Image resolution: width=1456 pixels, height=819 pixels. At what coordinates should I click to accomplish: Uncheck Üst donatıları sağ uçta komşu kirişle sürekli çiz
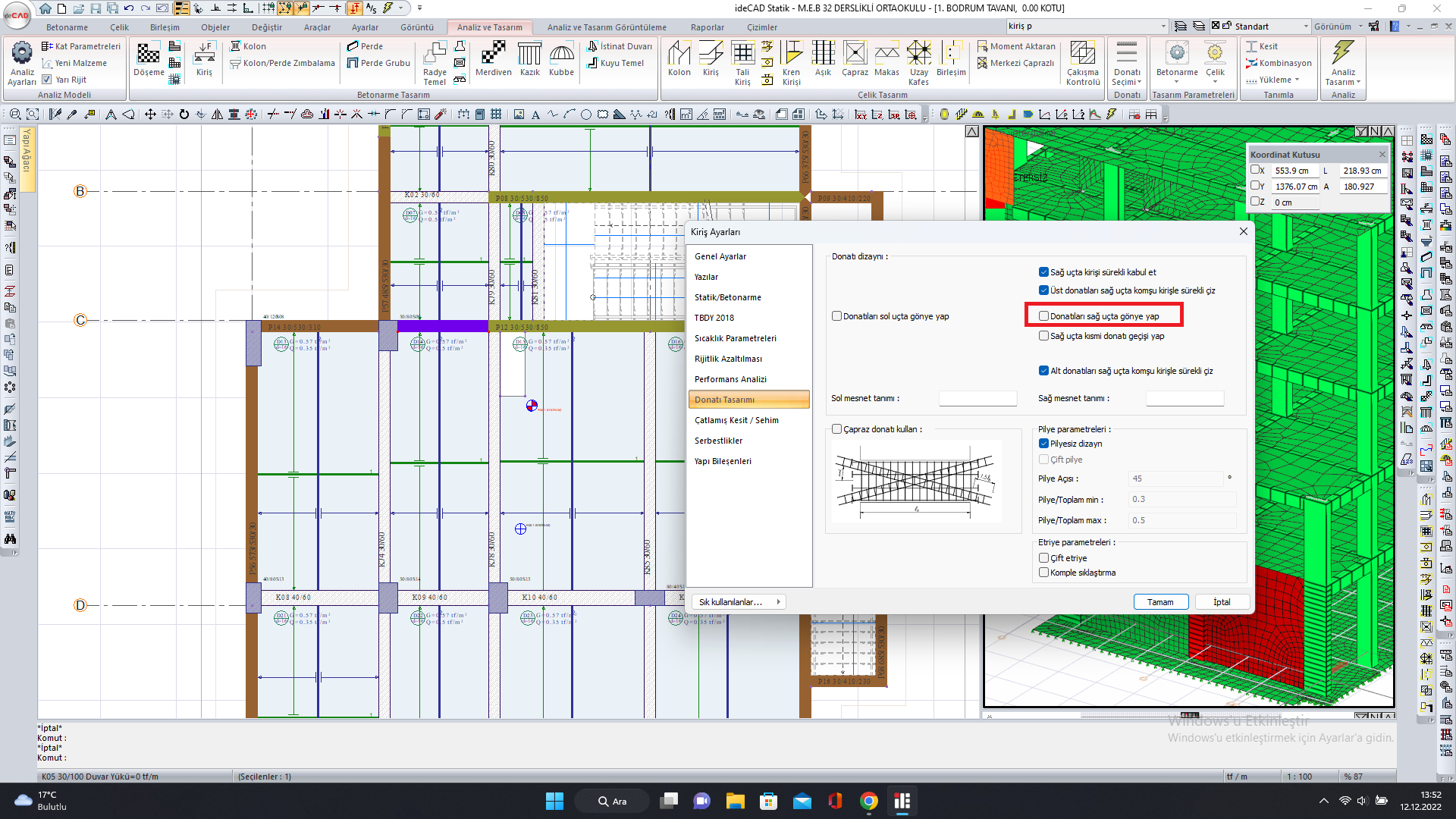coord(1044,290)
